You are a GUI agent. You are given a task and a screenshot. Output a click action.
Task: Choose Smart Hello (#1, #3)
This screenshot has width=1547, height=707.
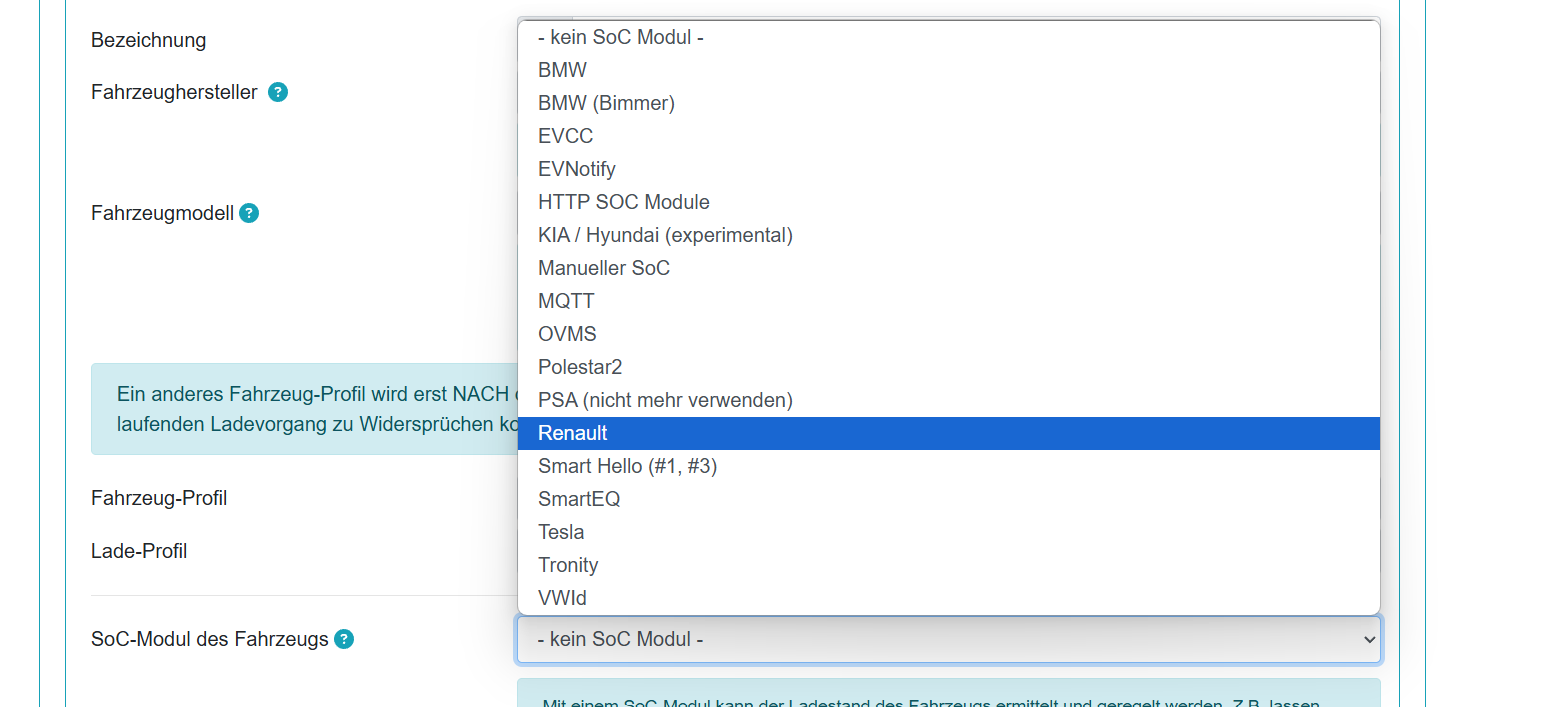pos(949,466)
